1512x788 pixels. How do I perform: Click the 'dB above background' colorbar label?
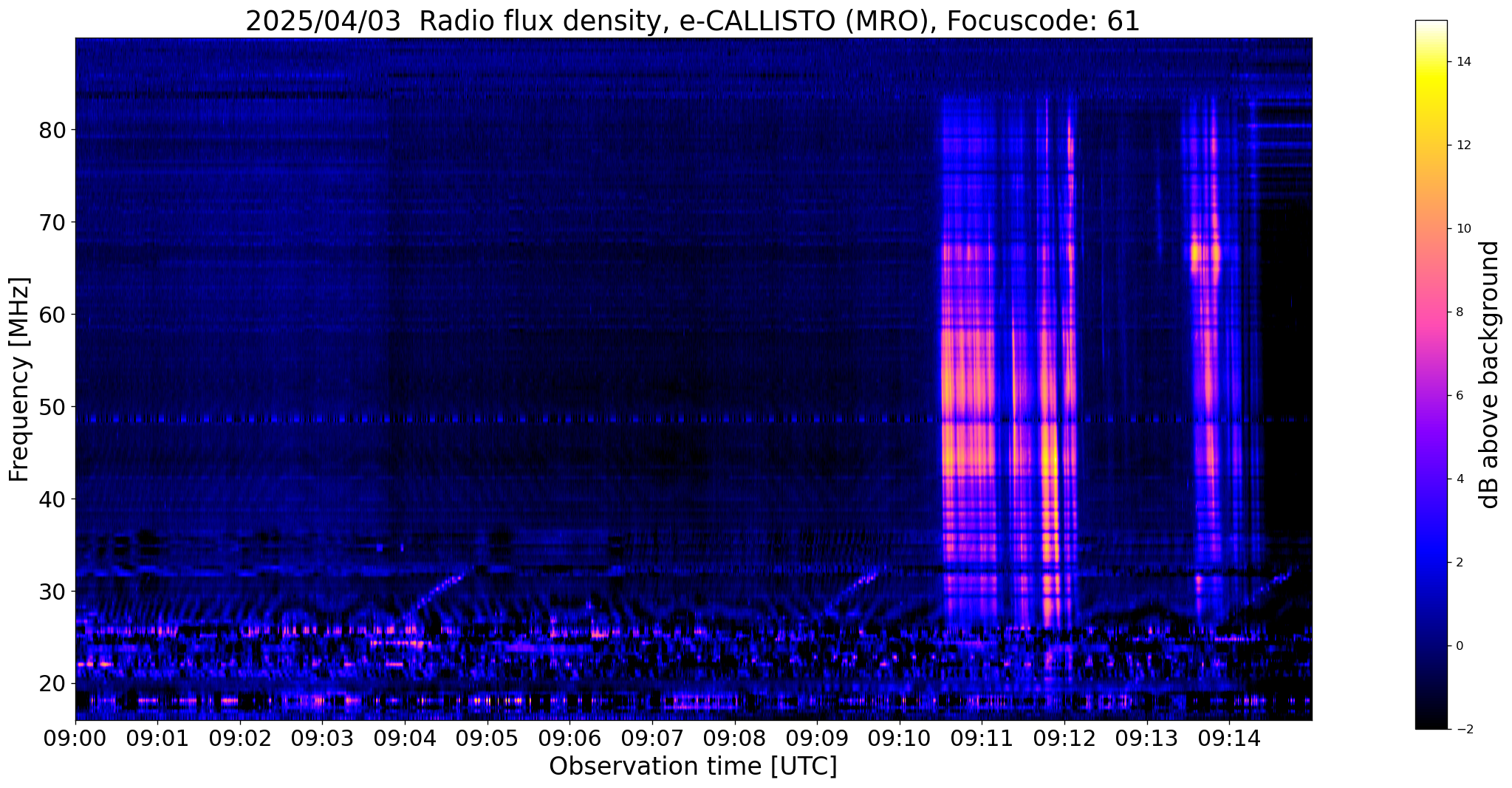1490,374
